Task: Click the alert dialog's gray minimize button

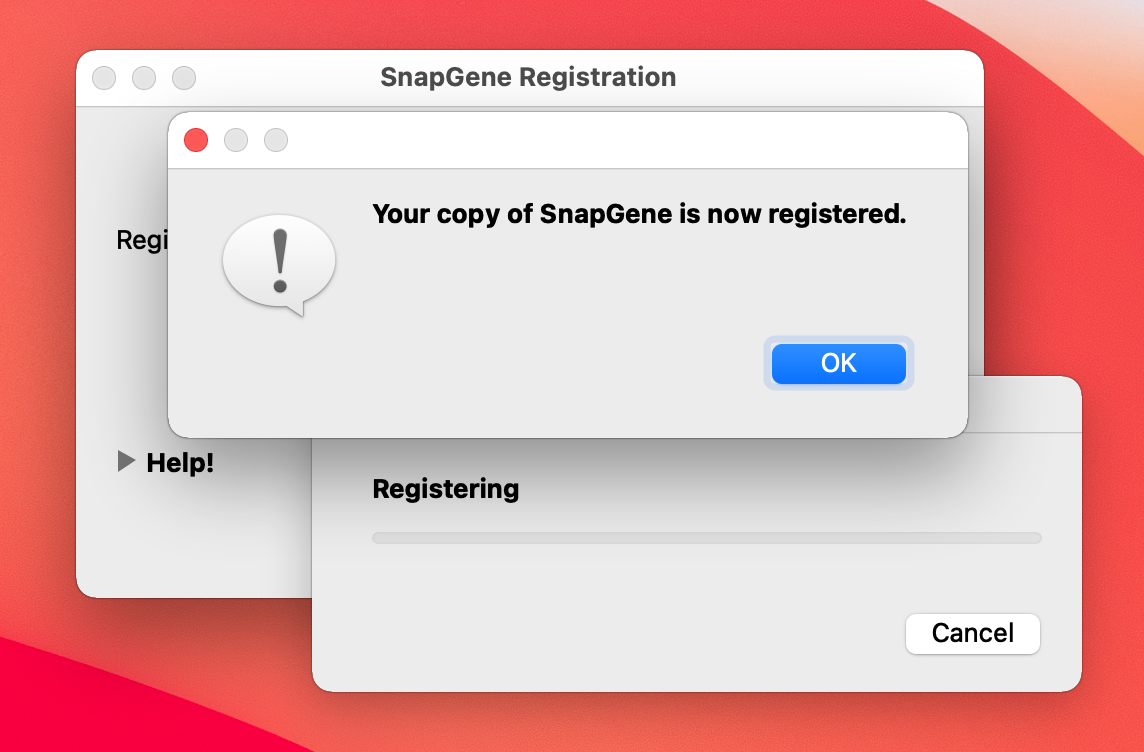Action: [236, 141]
